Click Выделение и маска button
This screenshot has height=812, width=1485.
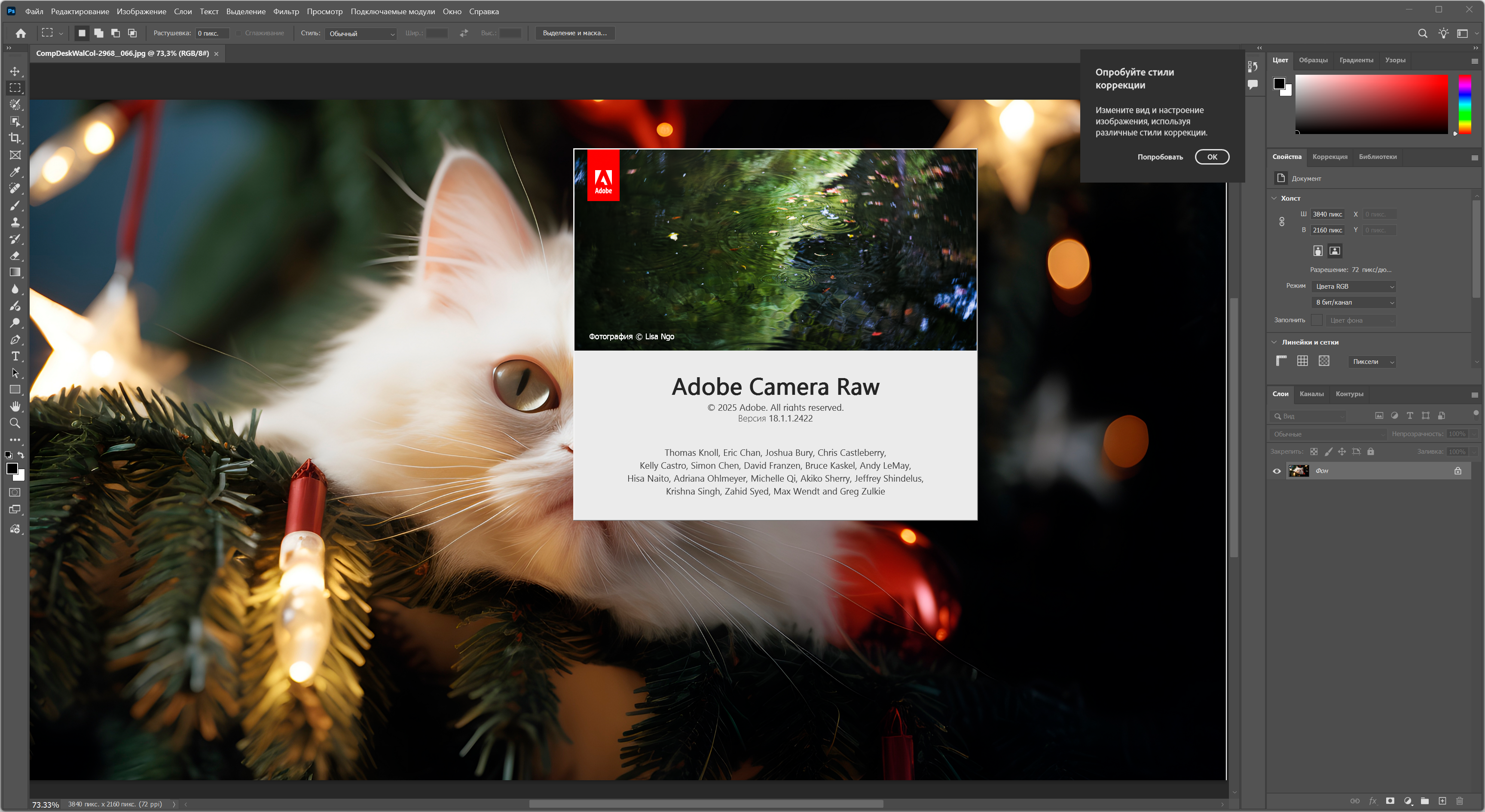[574, 34]
